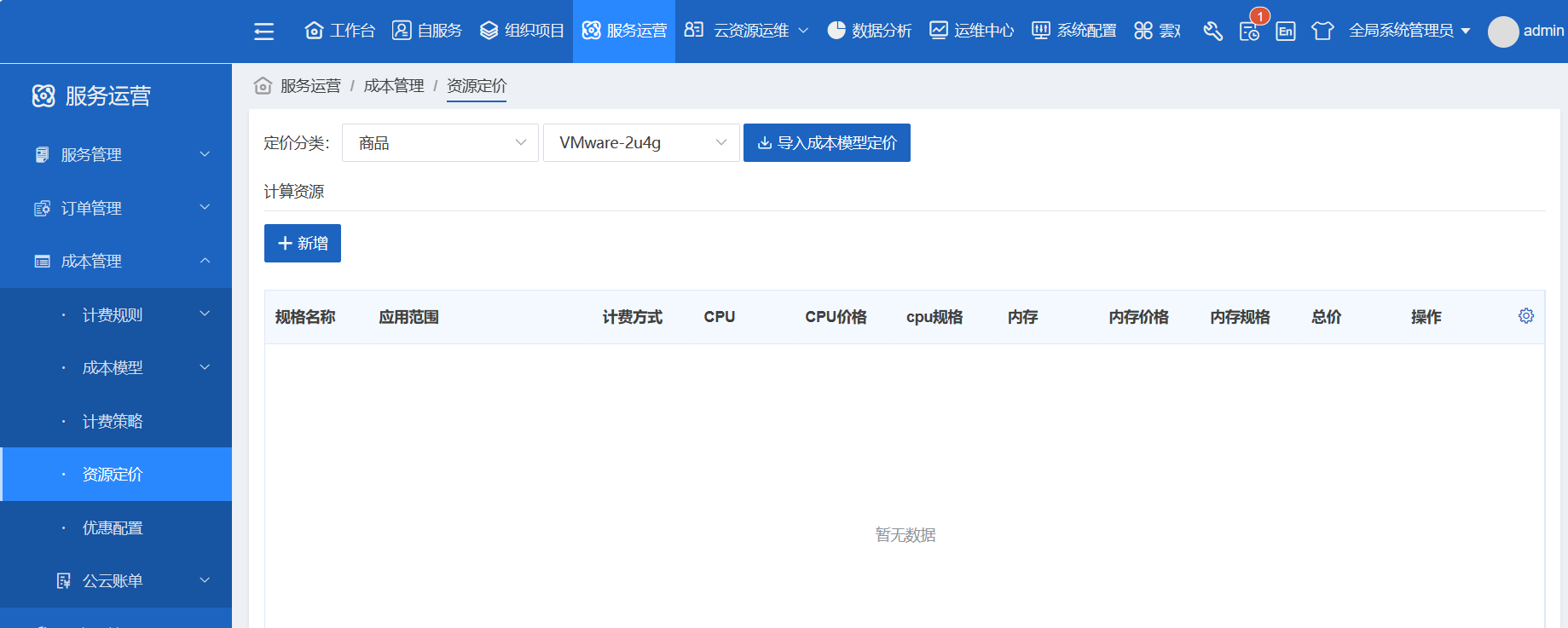
Task: Select 资源定价 sidebar item
Action: coord(116,474)
